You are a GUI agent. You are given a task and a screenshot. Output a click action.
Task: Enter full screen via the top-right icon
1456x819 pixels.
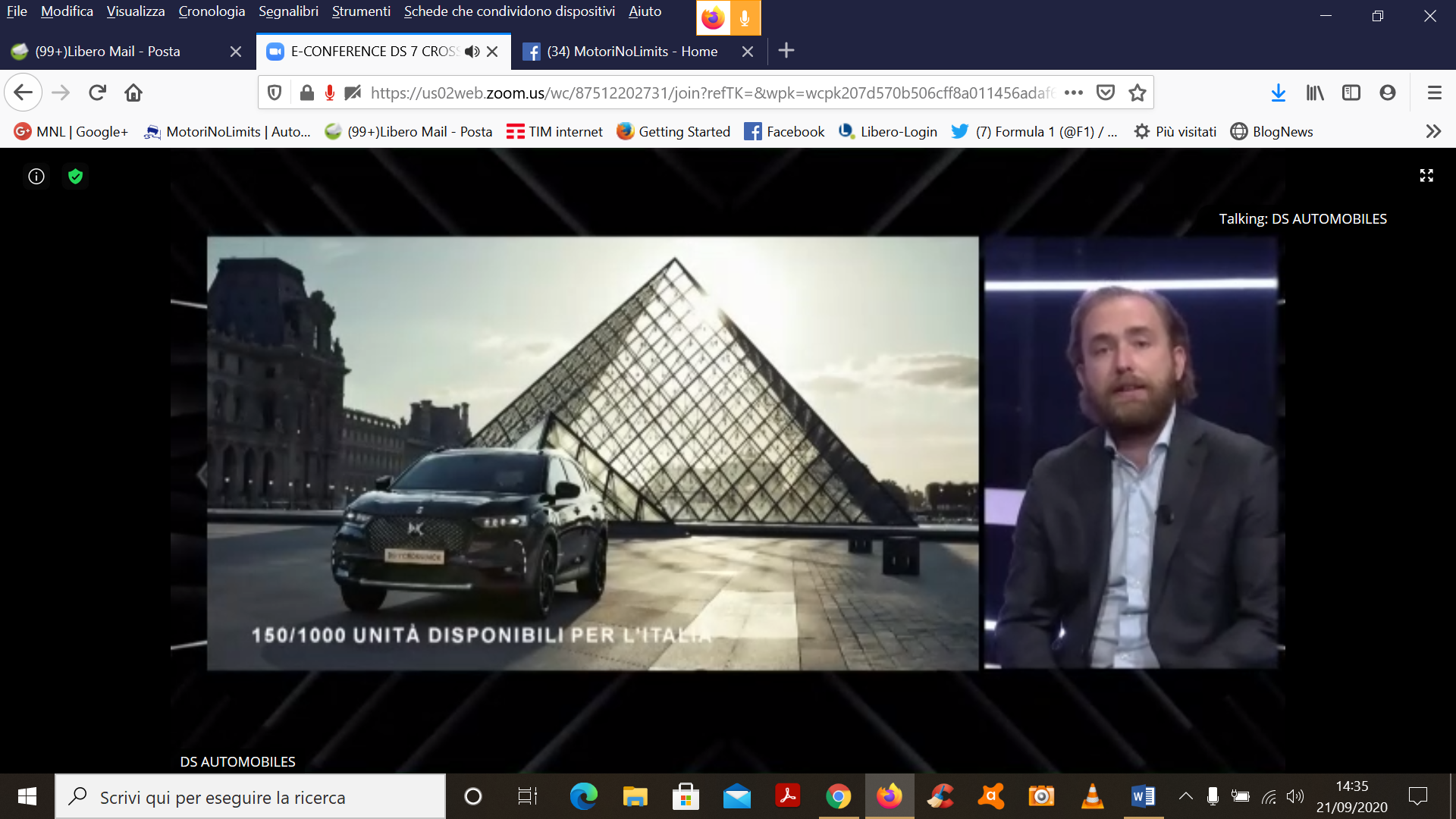(1426, 176)
